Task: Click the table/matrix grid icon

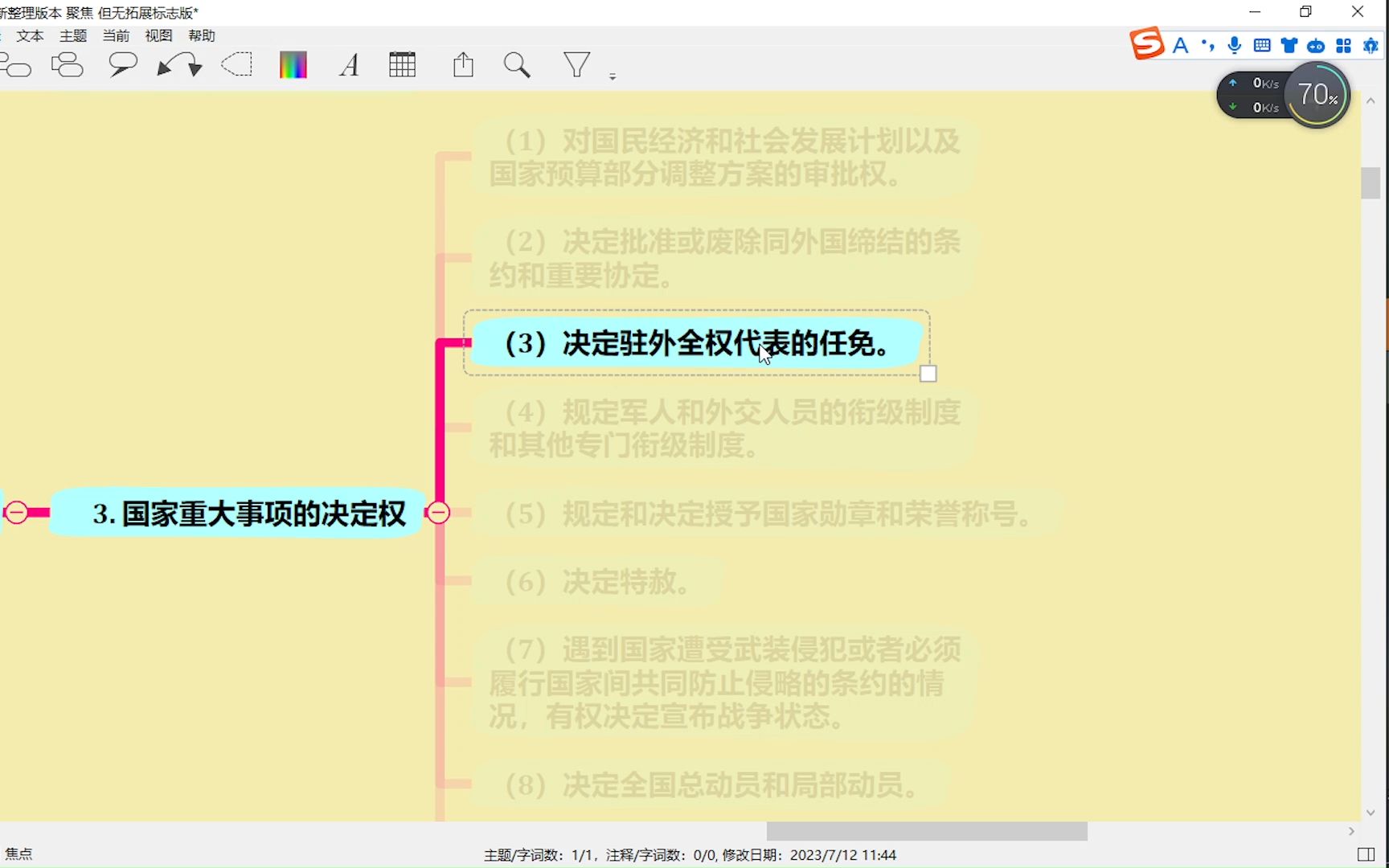Action: pyautogui.click(x=403, y=64)
